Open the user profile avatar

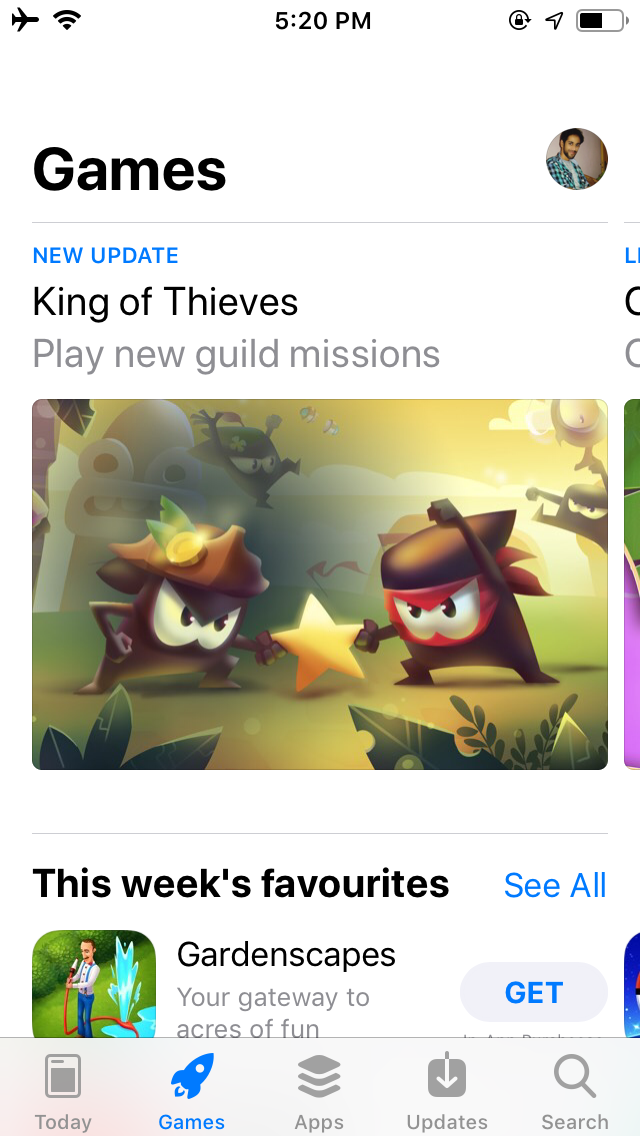[x=576, y=159]
